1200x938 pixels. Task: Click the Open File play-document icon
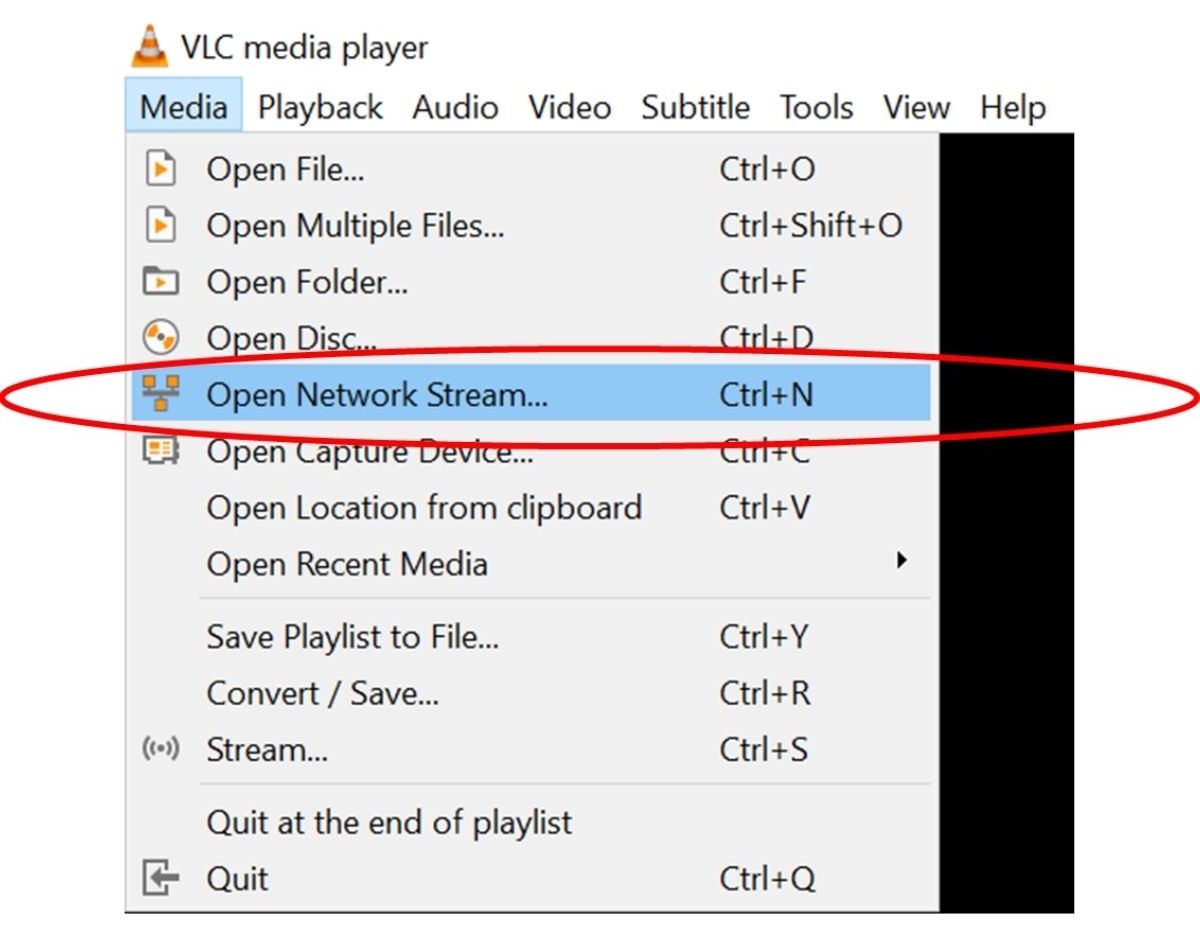pos(160,169)
